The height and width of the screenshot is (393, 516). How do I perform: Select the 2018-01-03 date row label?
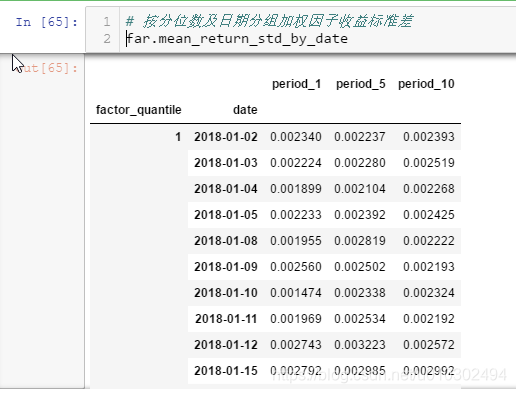coord(226,163)
